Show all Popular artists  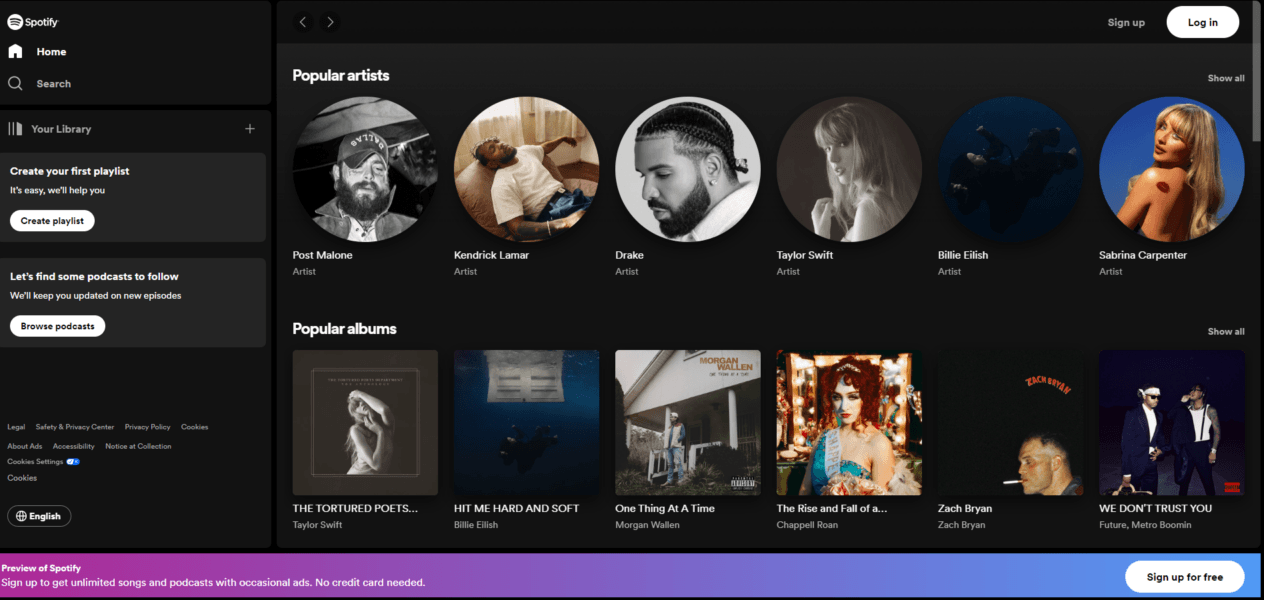click(1225, 77)
